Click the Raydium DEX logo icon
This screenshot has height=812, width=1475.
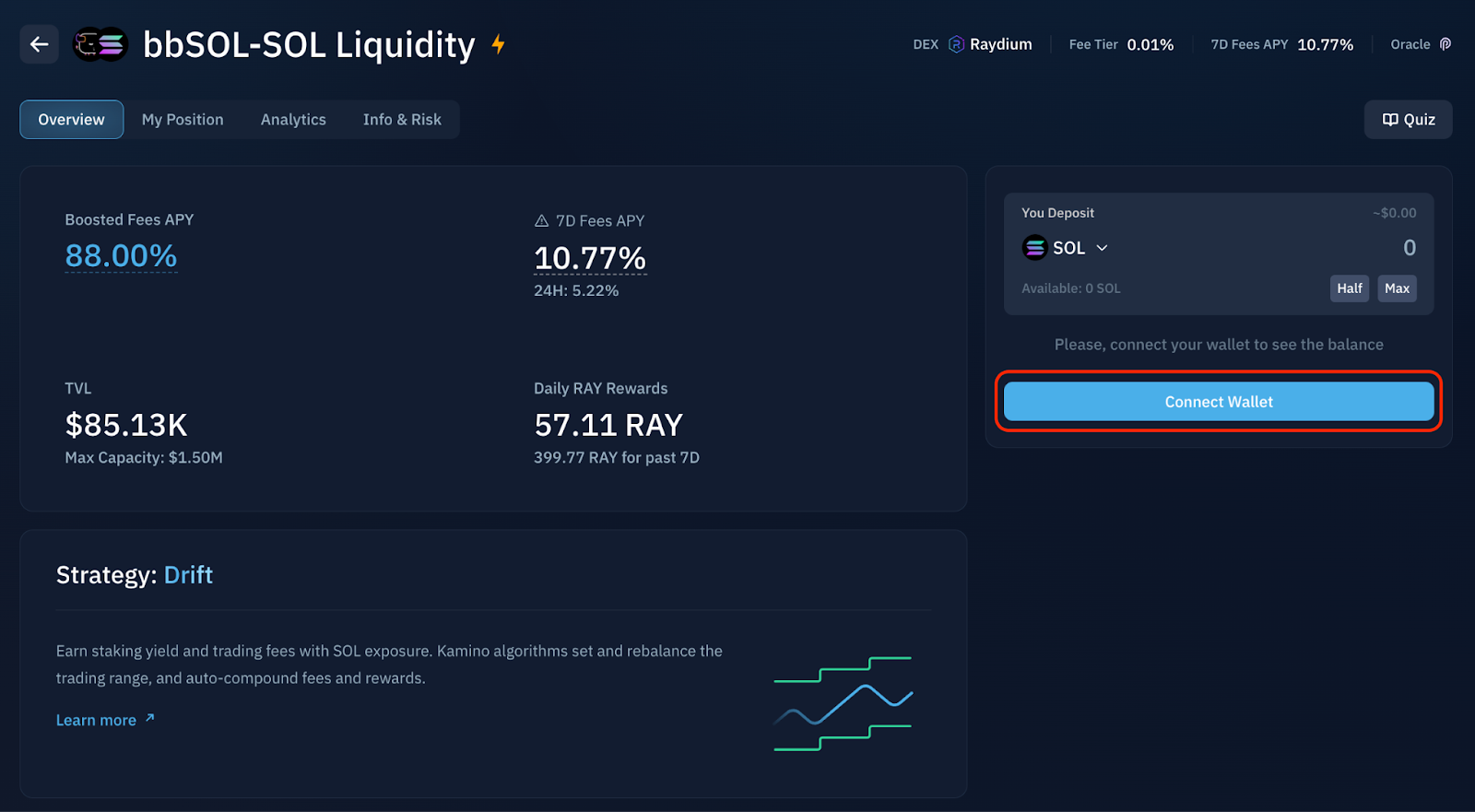click(x=956, y=44)
